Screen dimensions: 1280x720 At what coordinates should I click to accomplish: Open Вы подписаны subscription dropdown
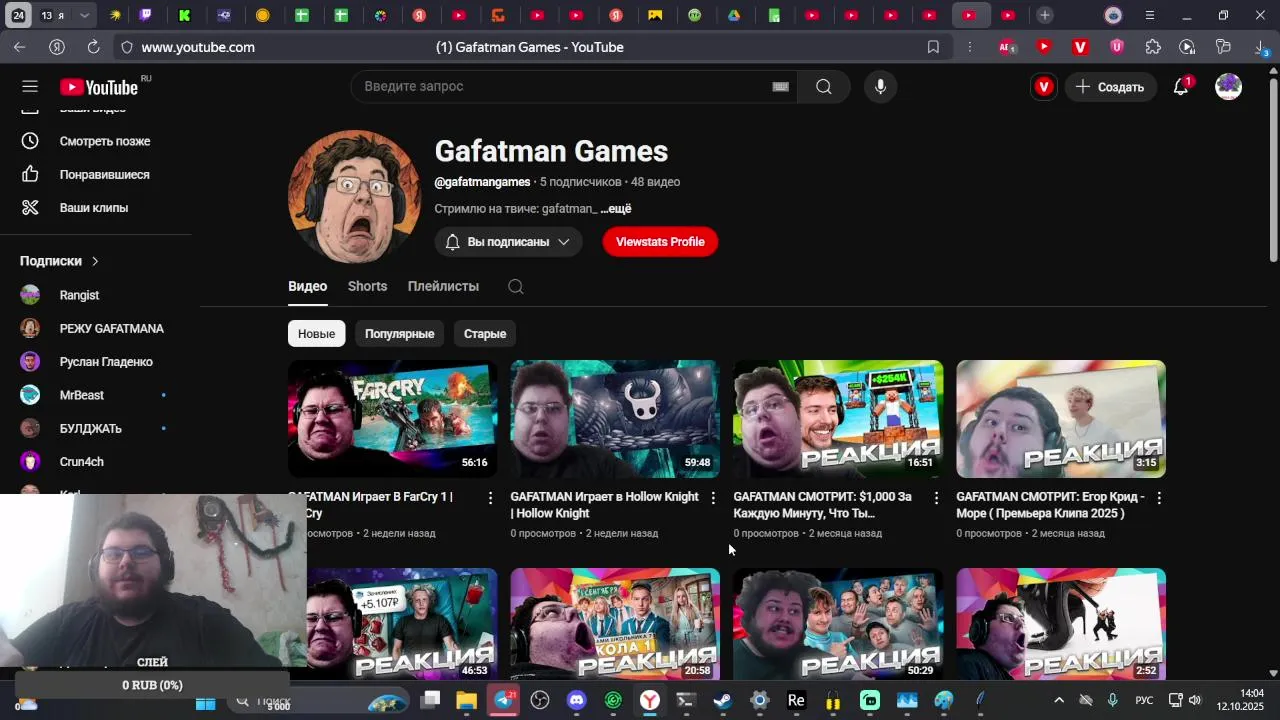point(508,242)
